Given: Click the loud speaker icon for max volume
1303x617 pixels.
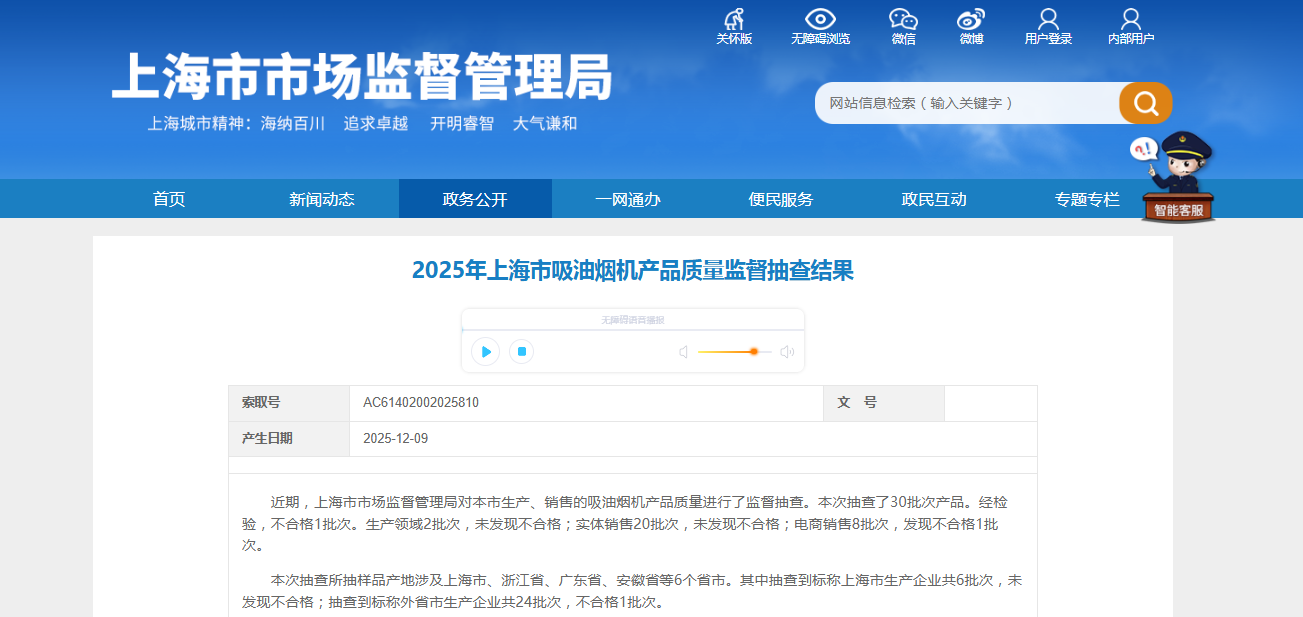Looking at the screenshot, I should (x=787, y=352).
